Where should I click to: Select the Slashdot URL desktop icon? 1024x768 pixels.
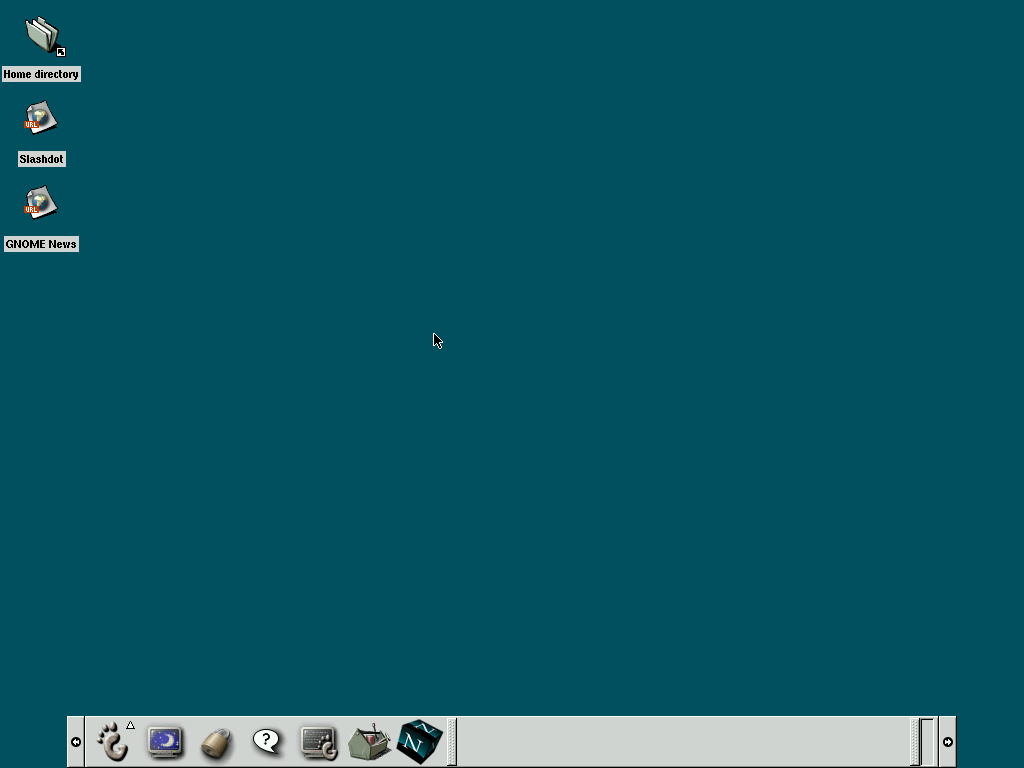click(x=41, y=117)
